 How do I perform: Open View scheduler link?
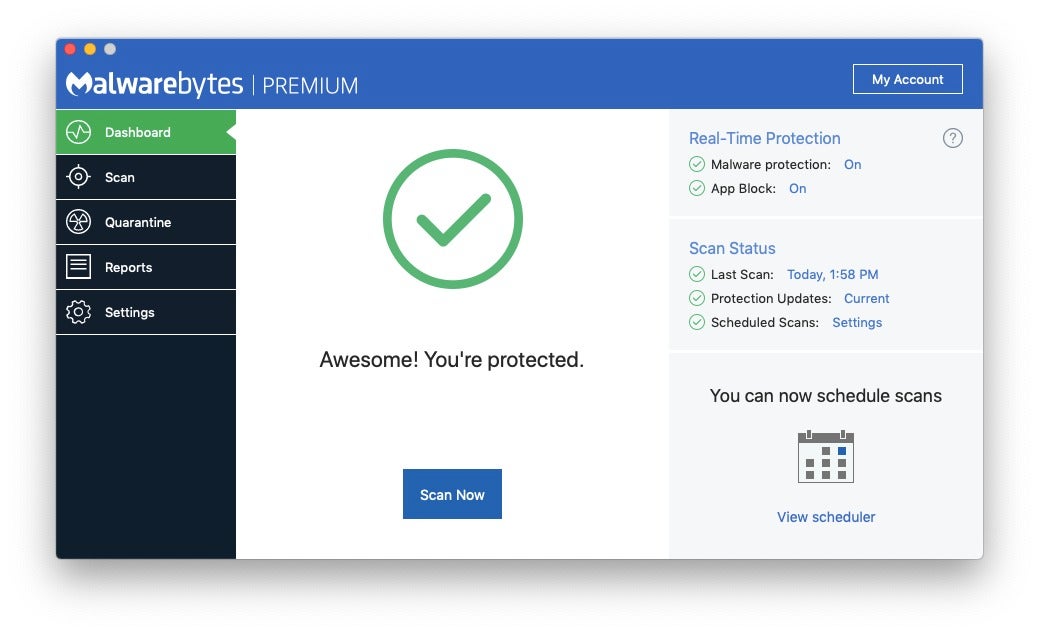coord(825,517)
